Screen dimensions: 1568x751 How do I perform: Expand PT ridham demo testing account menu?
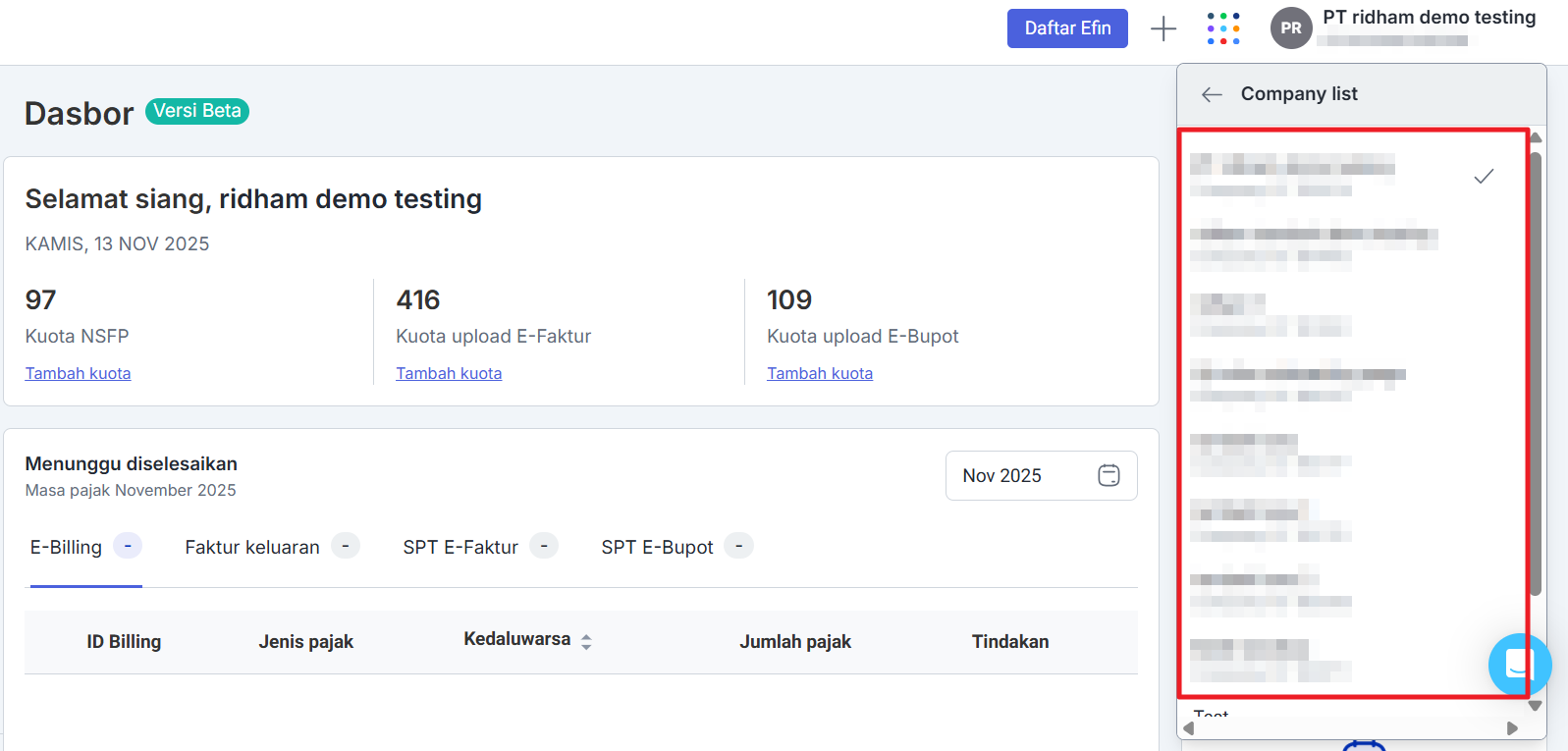(1428, 18)
